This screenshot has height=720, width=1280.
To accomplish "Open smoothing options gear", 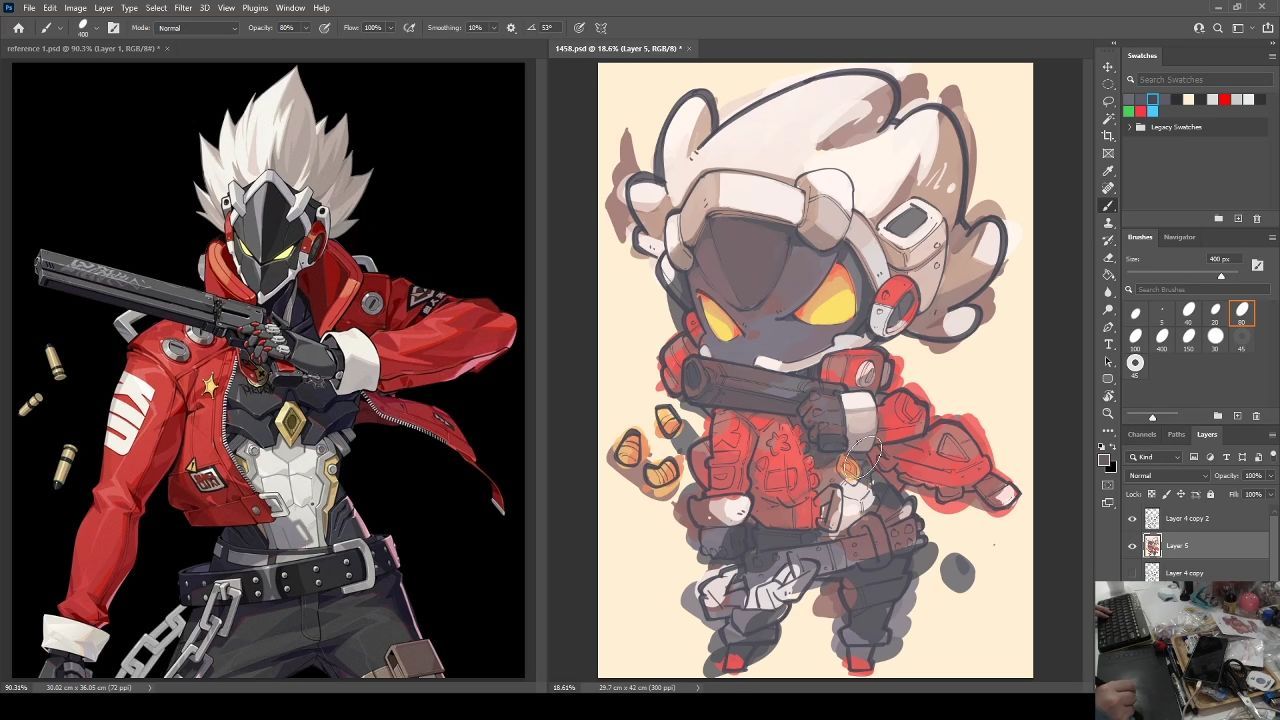I will 512,28.
